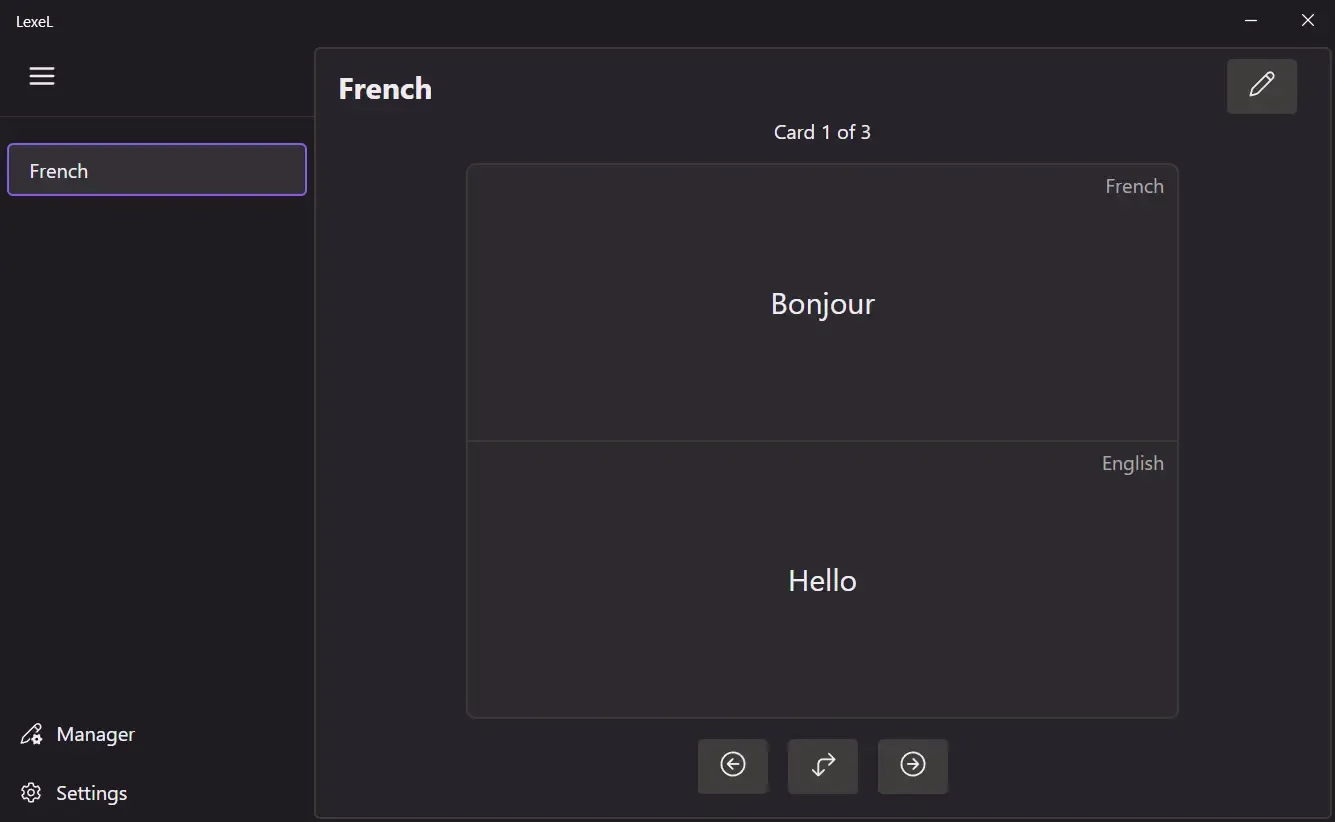
Task: Click the pencil edit icon
Action: [x=1261, y=85]
